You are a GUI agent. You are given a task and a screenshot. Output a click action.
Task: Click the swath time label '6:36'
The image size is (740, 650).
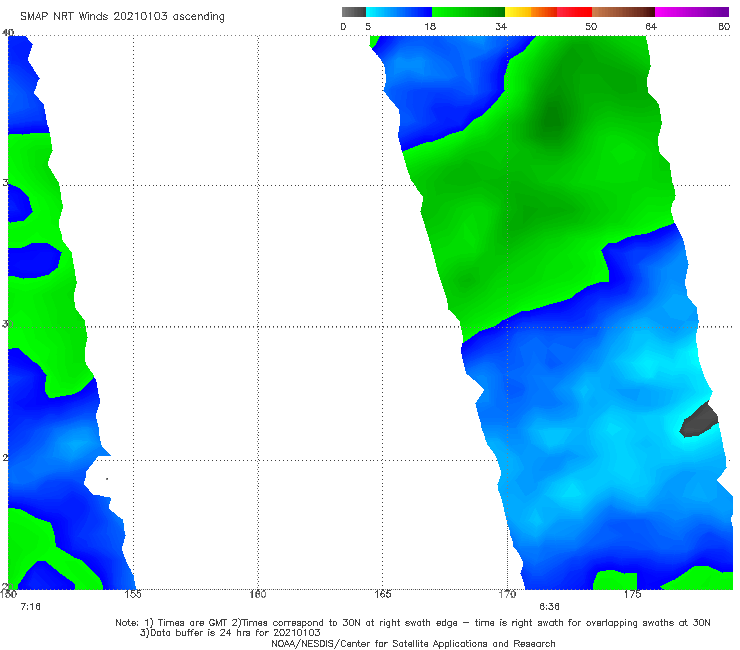(549, 607)
